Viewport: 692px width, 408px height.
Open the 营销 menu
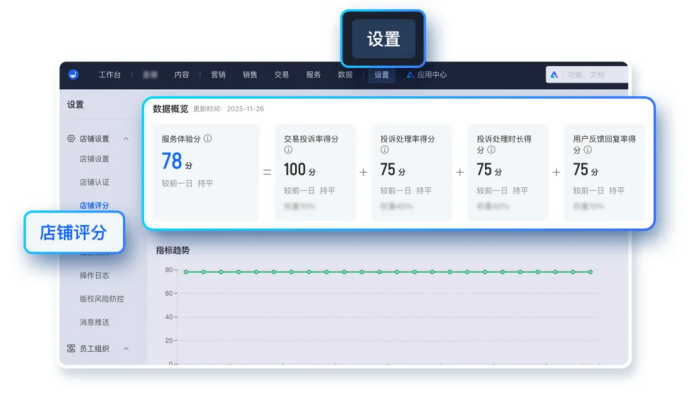(x=218, y=75)
